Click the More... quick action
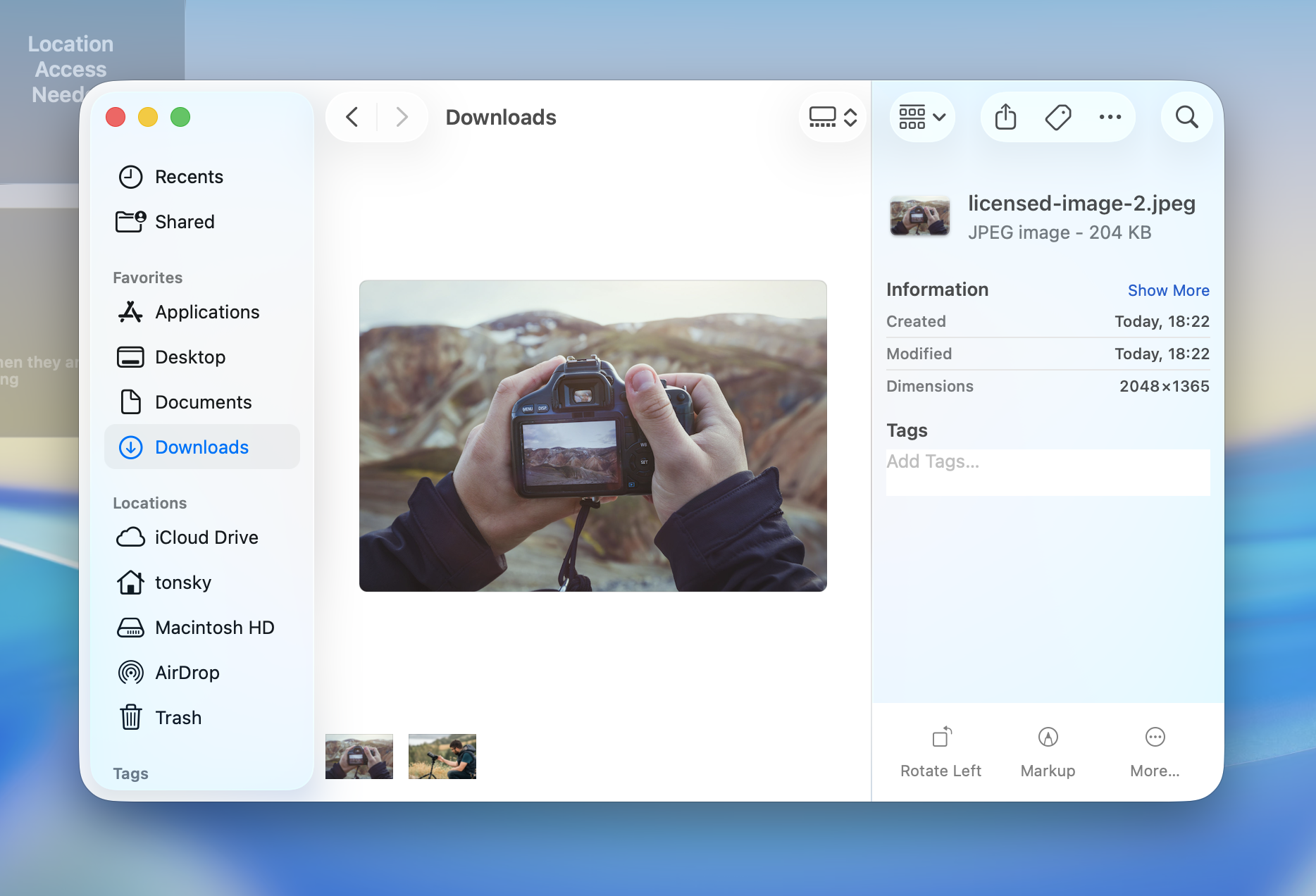 [x=1155, y=752]
